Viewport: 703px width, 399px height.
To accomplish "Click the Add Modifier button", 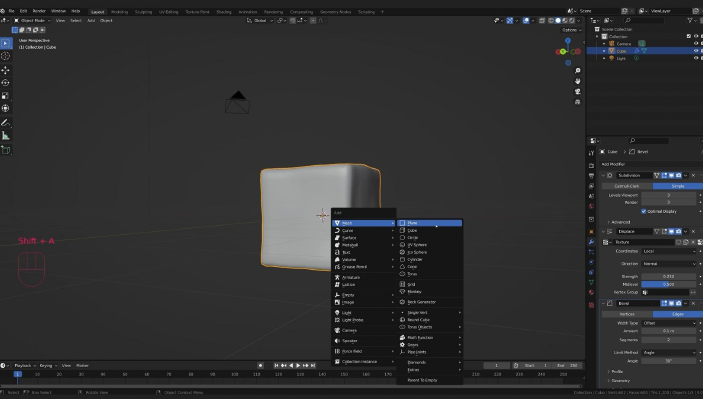I will pos(651,164).
